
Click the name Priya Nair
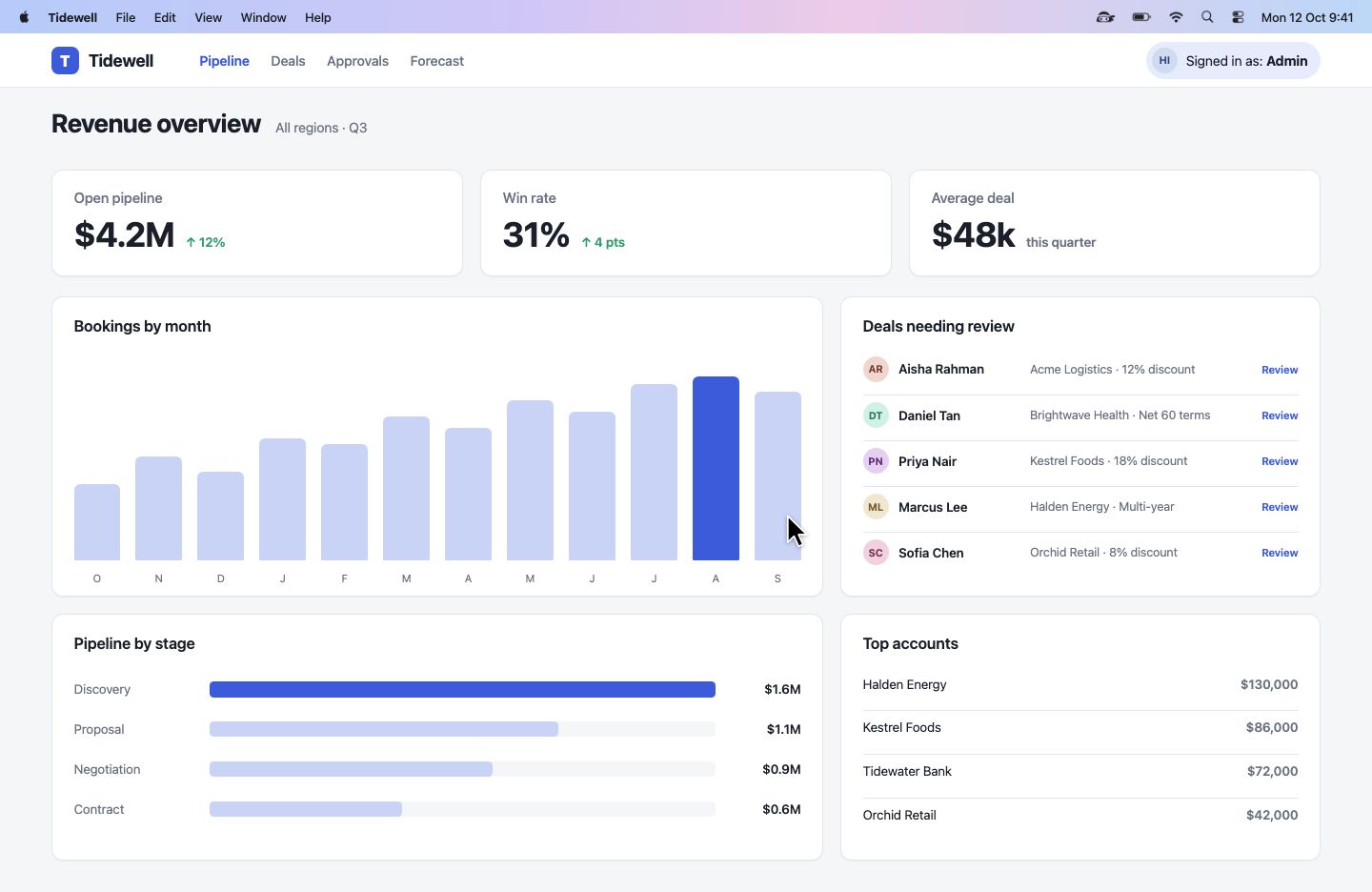point(927,461)
